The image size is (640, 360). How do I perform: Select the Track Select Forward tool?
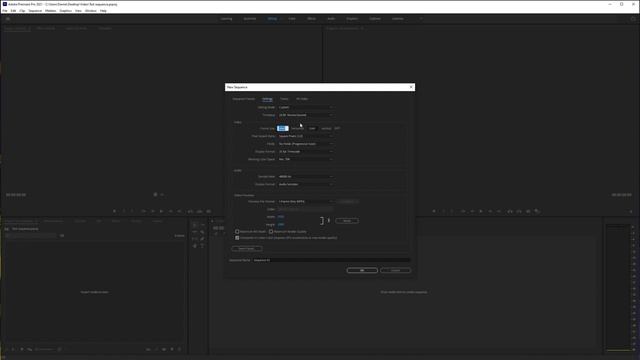tap(202, 225)
